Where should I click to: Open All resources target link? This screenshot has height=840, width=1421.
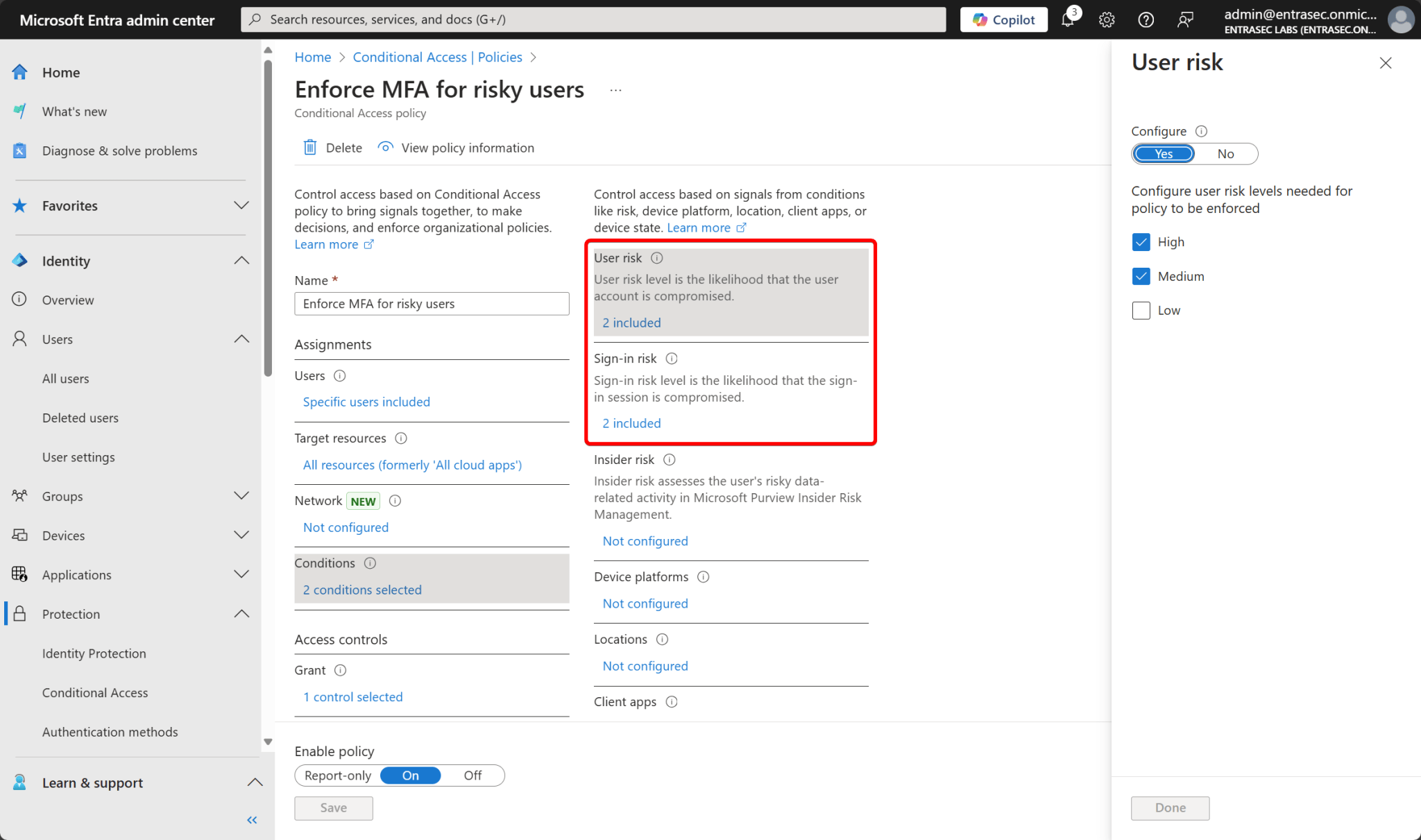pyautogui.click(x=412, y=465)
